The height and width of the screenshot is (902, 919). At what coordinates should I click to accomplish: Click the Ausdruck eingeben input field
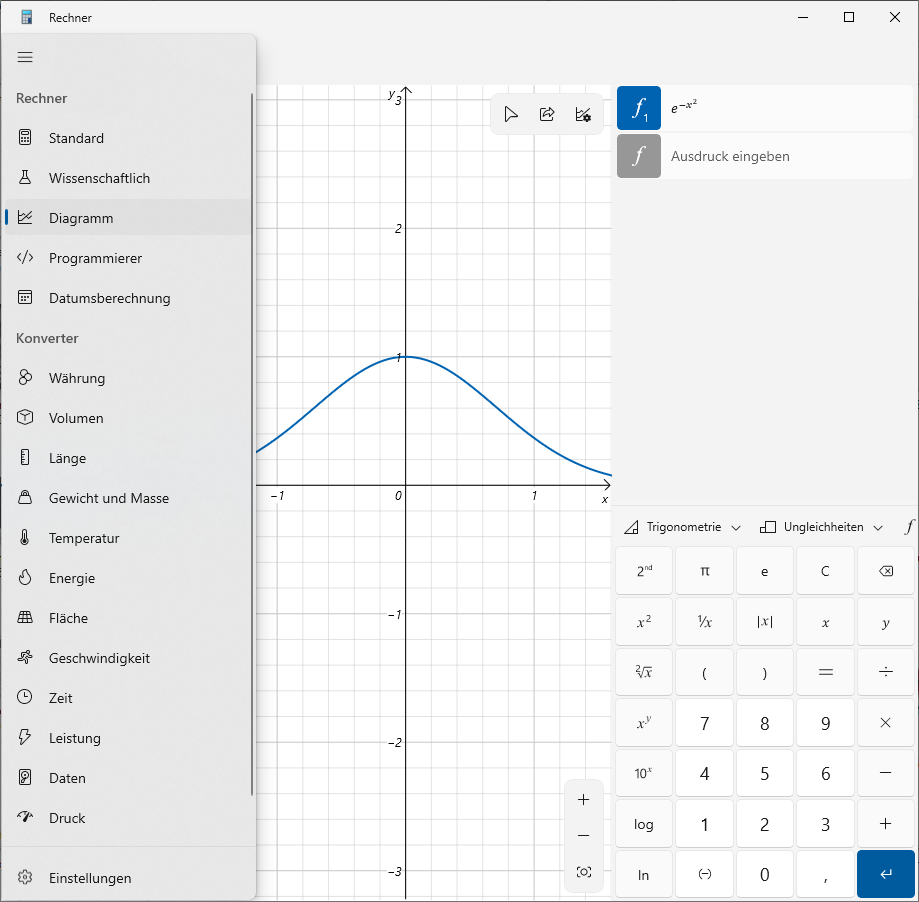pos(787,156)
